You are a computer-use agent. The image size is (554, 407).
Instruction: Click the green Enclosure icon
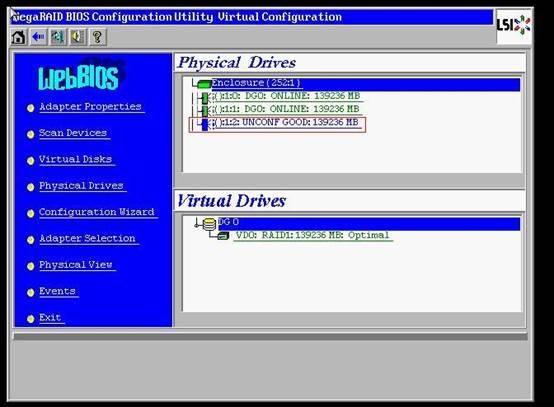click(204, 84)
